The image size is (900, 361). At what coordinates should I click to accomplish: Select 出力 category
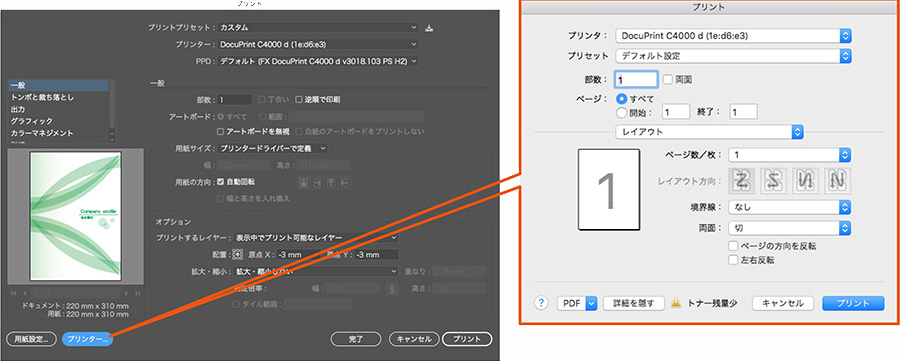click(58, 109)
